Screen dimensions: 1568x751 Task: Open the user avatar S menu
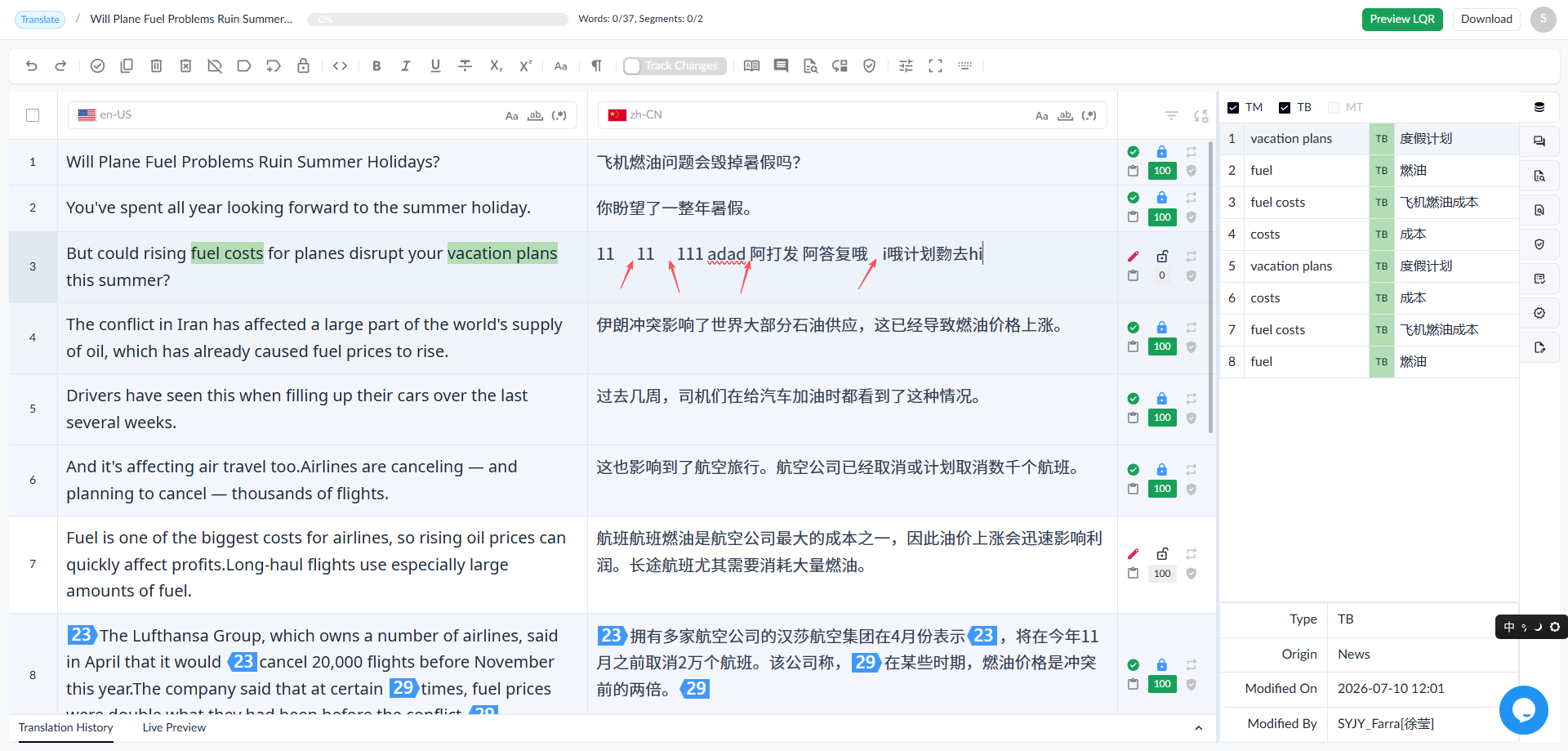tap(1543, 19)
